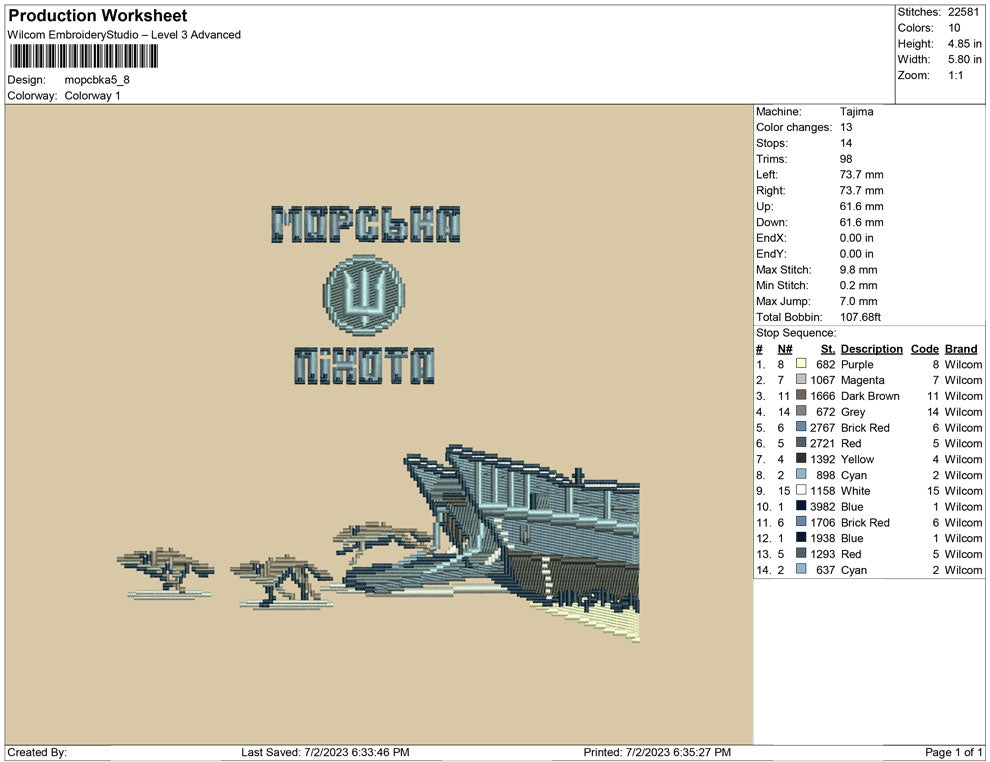Select the color swatch in stop 11

(801, 521)
